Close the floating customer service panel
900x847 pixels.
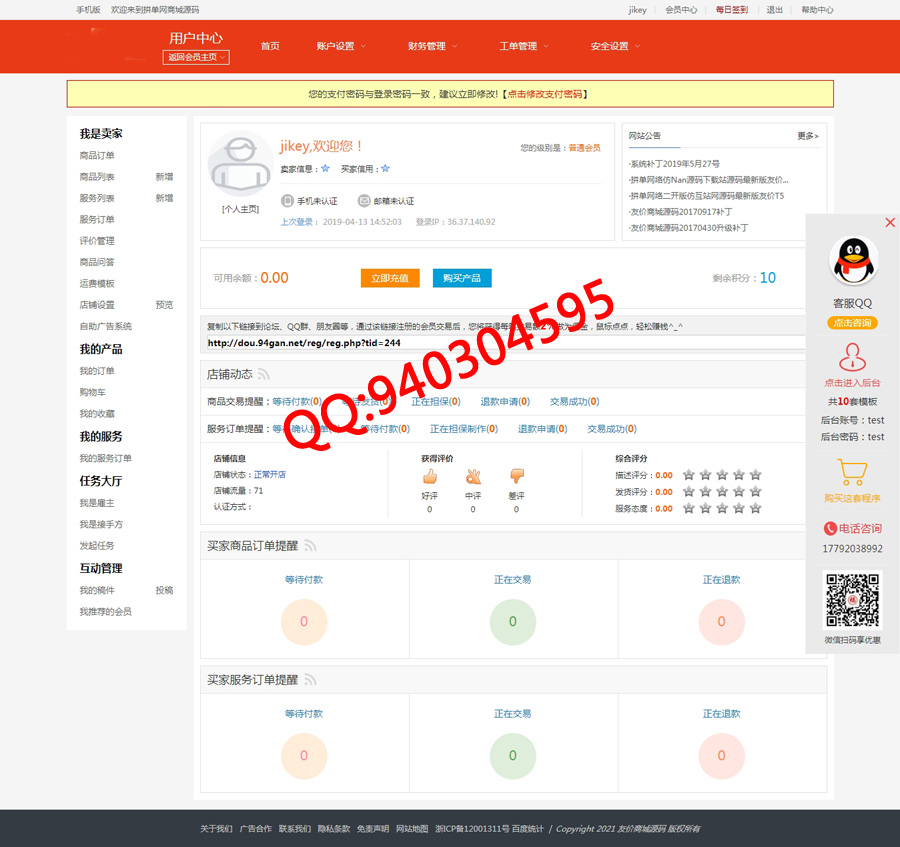click(890, 223)
